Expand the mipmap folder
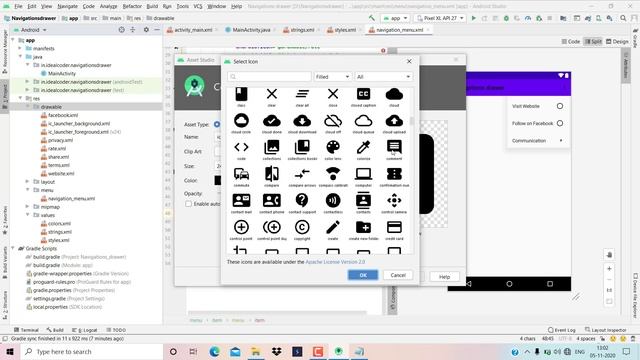The image size is (640, 360). pos(27,207)
